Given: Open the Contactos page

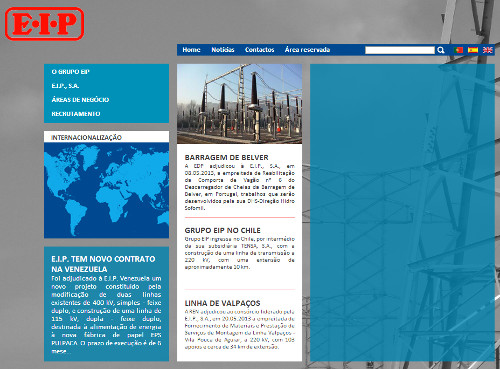Looking at the screenshot, I should [x=259, y=50].
